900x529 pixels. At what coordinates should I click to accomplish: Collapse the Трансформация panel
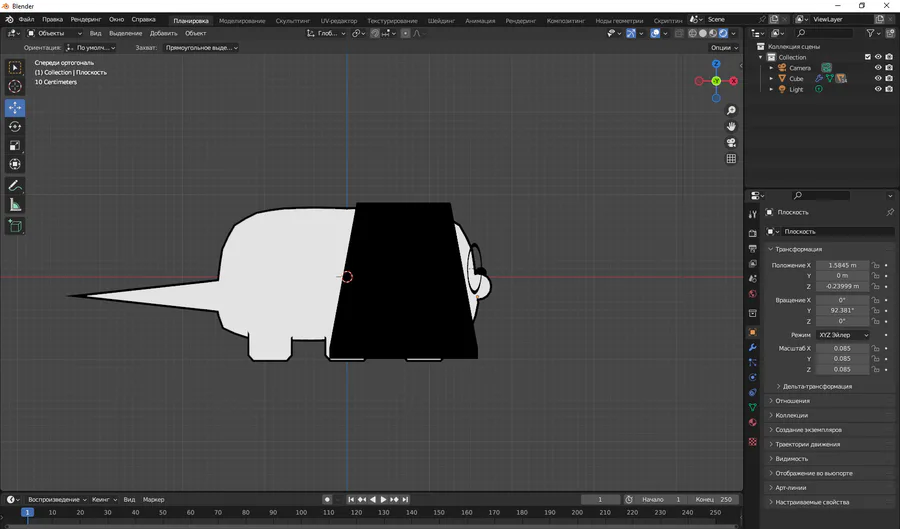tap(798, 249)
